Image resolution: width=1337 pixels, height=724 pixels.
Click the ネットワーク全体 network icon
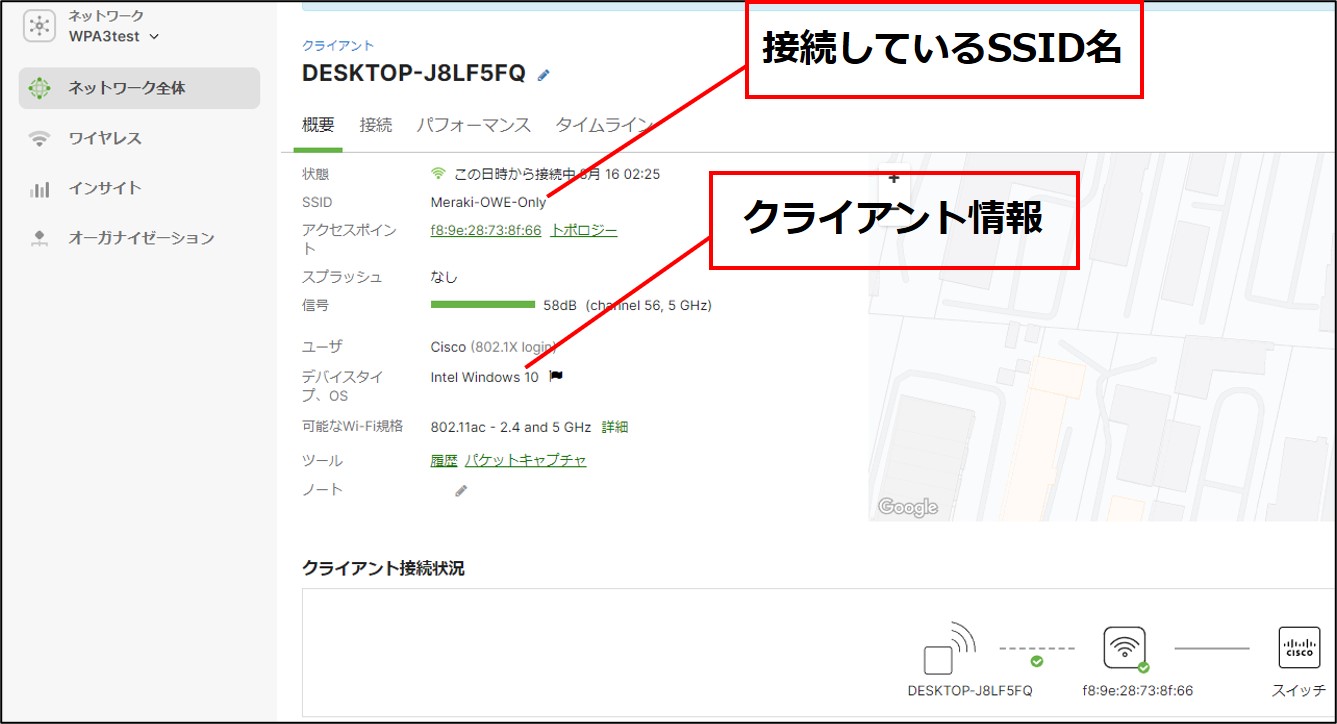[x=39, y=88]
